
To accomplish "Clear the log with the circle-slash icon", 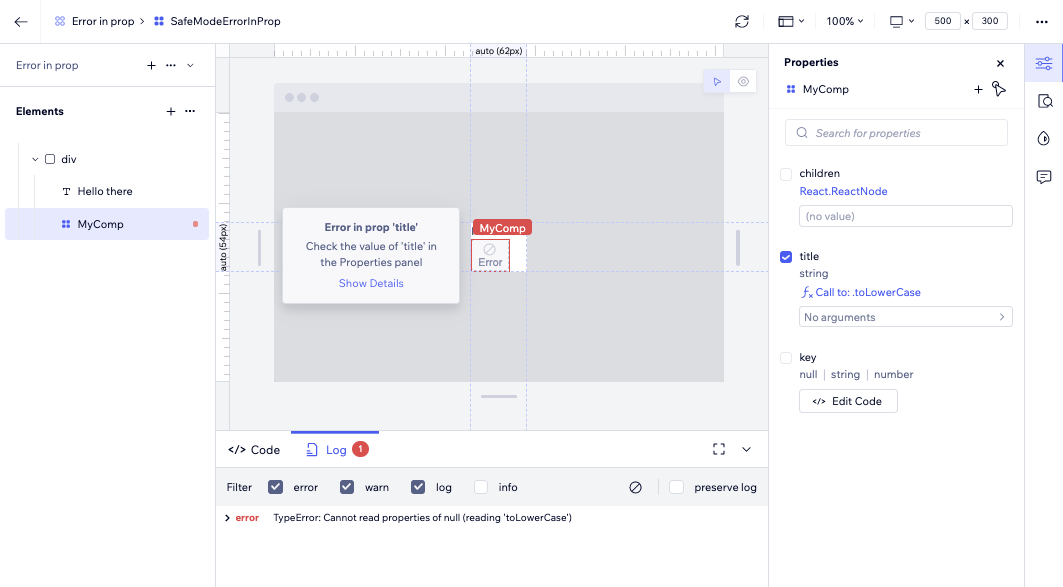I will [x=635, y=487].
